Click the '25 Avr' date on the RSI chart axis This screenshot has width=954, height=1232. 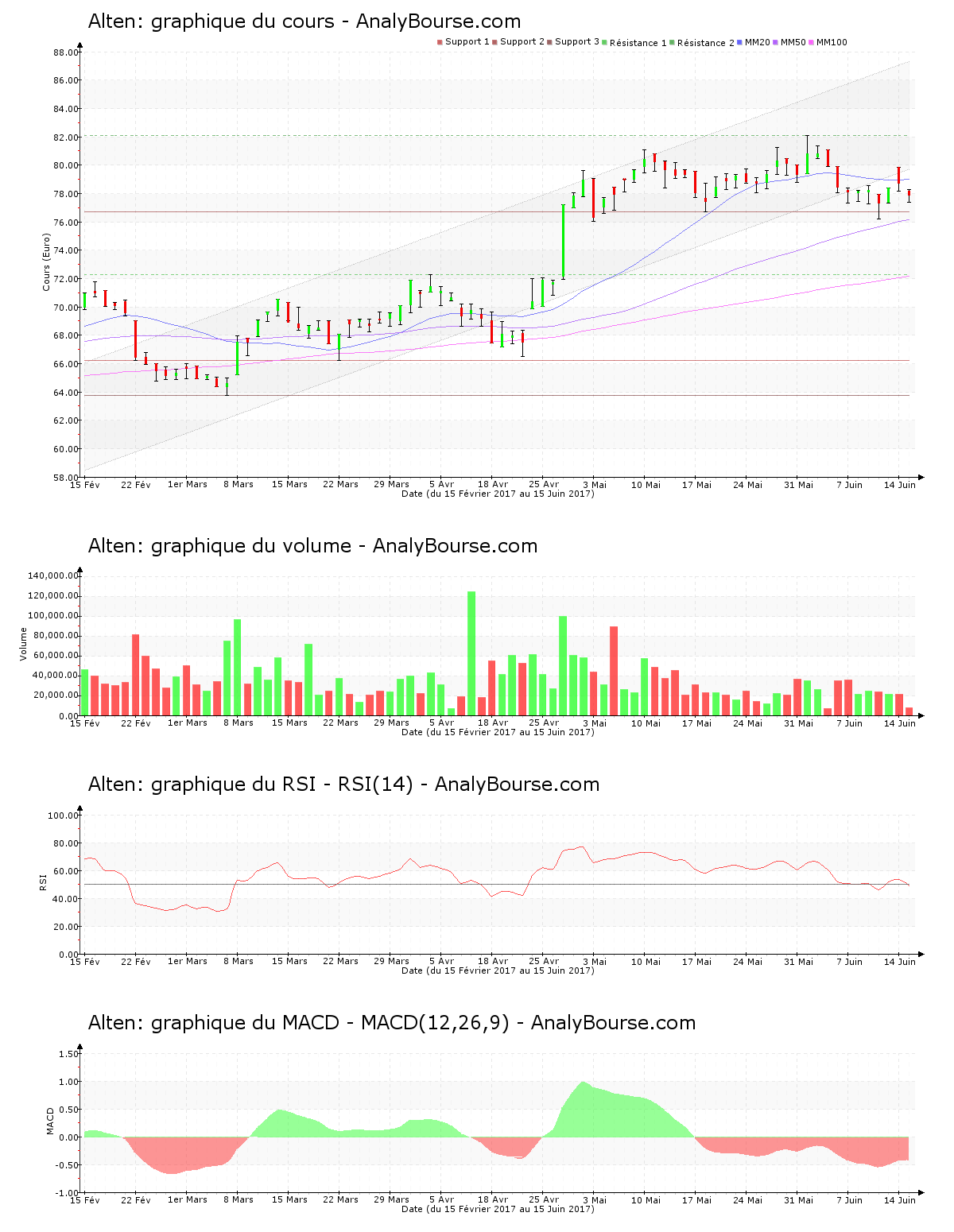coord(544,961)
